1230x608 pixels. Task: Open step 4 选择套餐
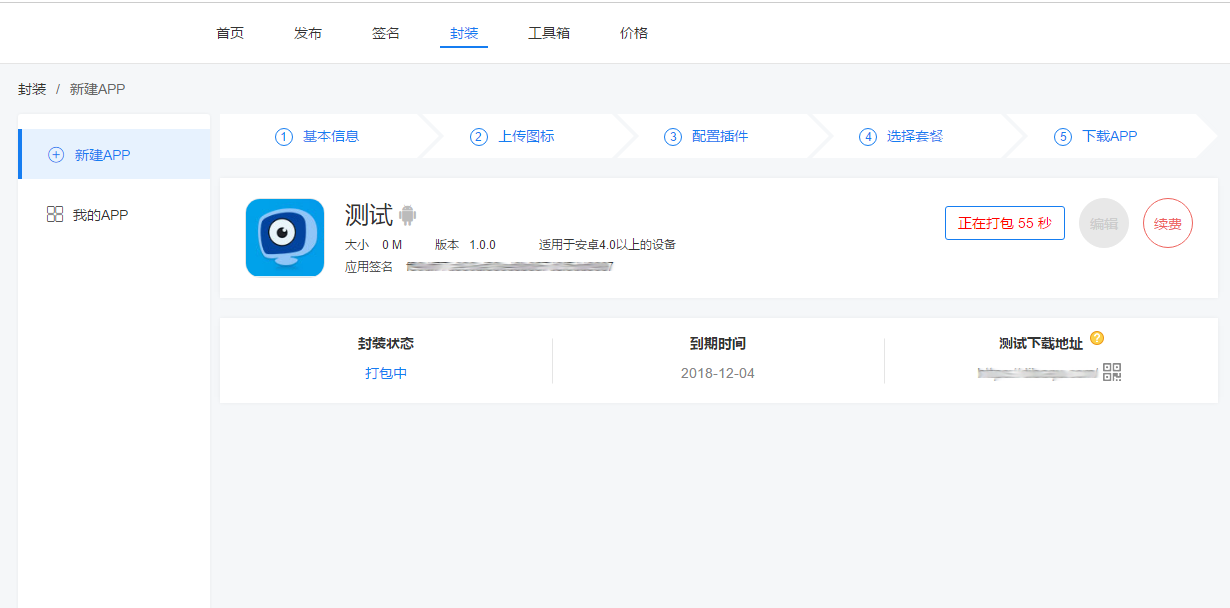point(902,137)
